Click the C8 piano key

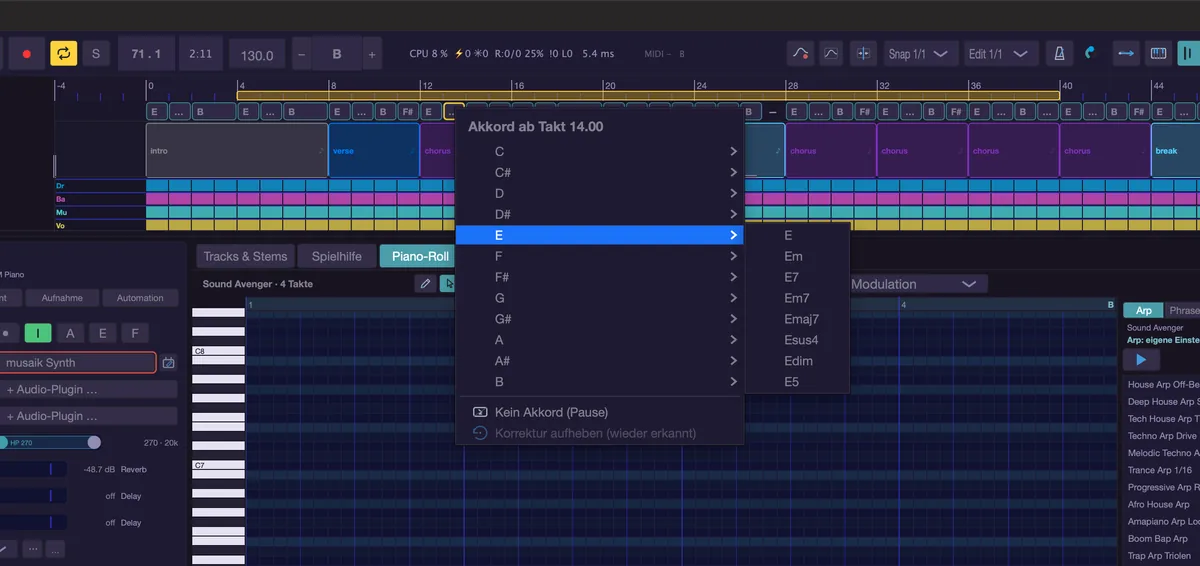pyautogui.click(x=218, y=352)
